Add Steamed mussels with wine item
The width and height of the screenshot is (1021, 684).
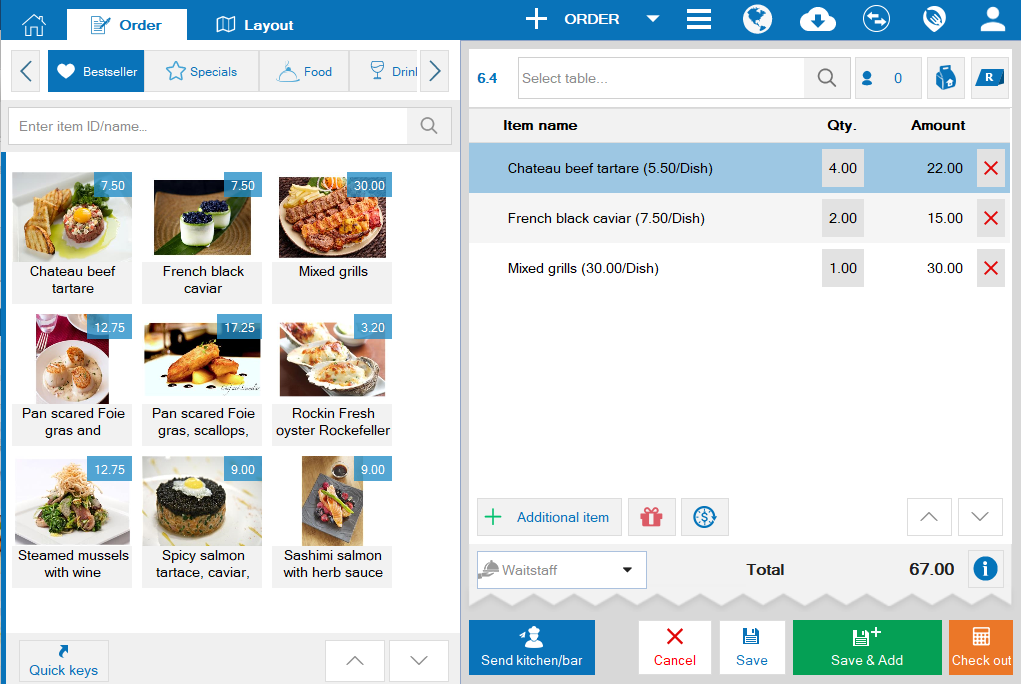pyautogui.click(x=72, y=521)
